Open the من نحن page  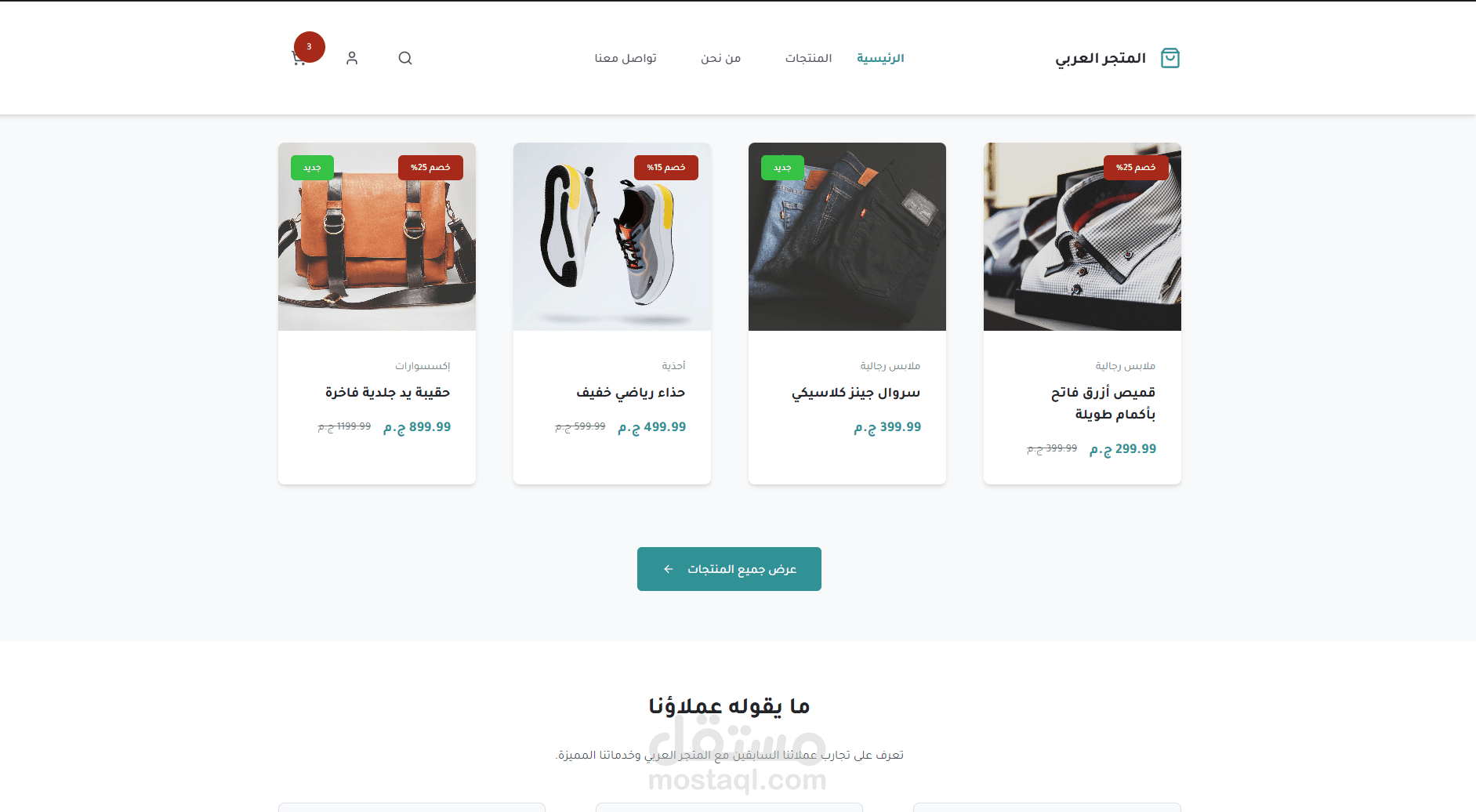(x=721, y=58)
